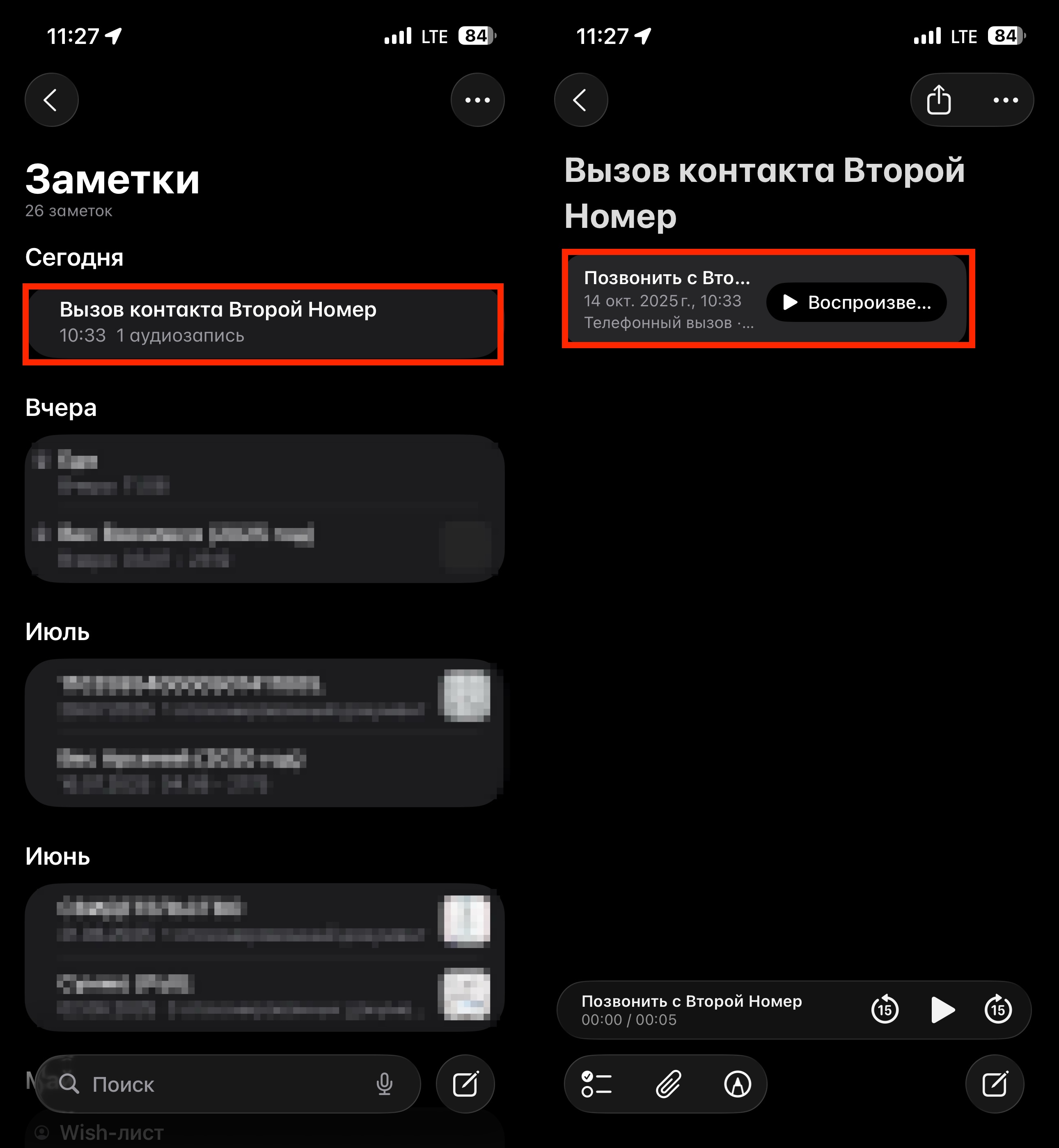Open note Вызов контакта Второй Номер
Screen dimensions: 1059x1148
coord(264,323)
